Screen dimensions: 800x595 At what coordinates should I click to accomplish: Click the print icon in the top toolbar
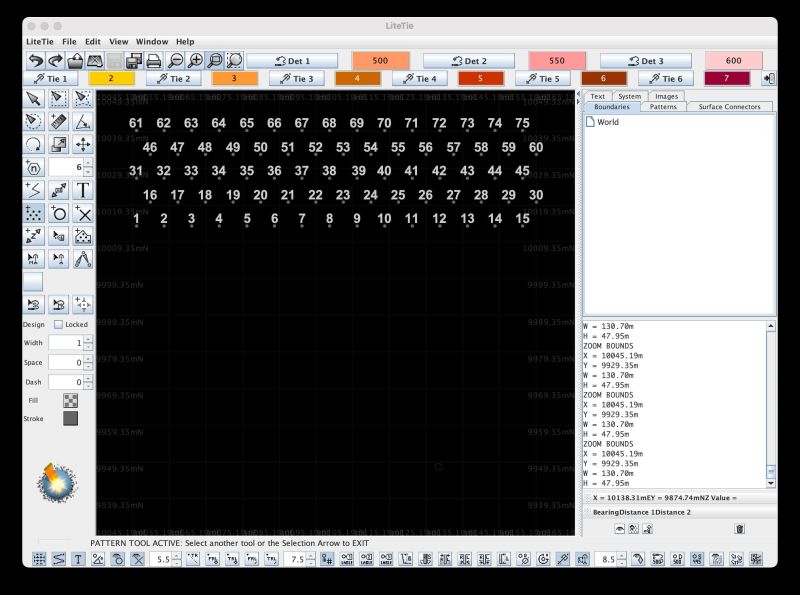[x=155, y=58]
